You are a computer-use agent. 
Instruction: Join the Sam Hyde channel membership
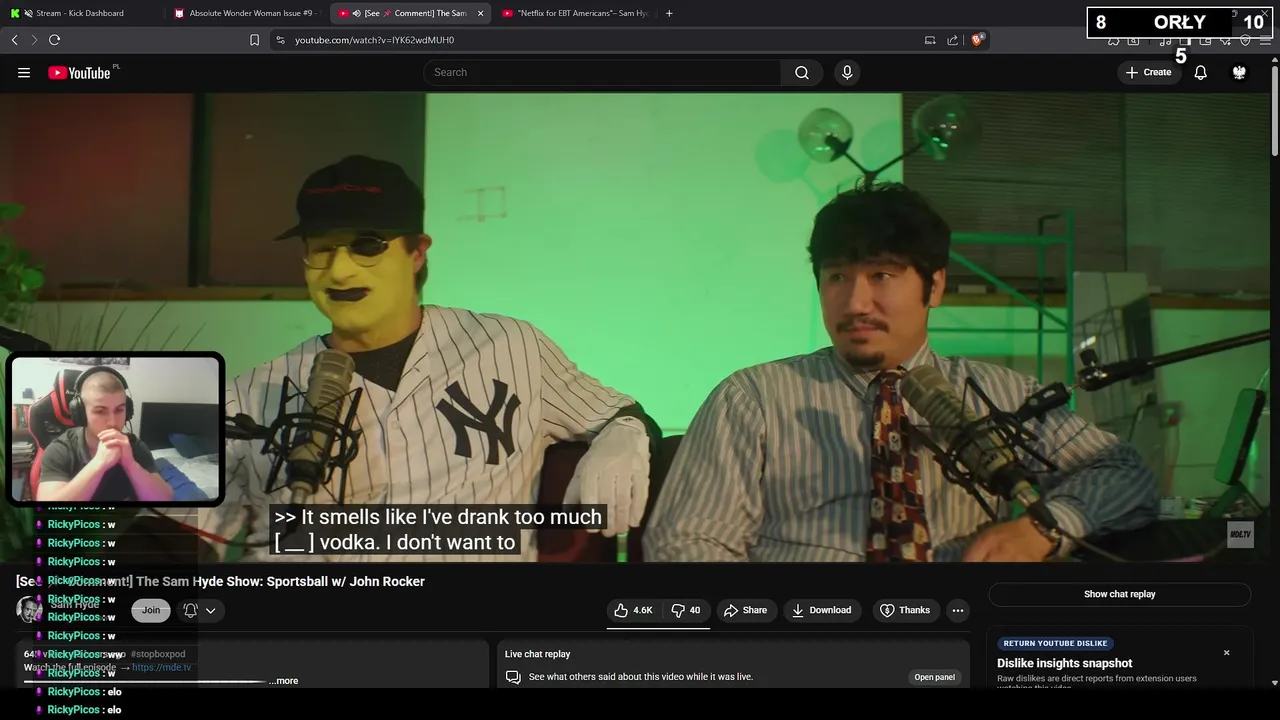click(151, 610)
